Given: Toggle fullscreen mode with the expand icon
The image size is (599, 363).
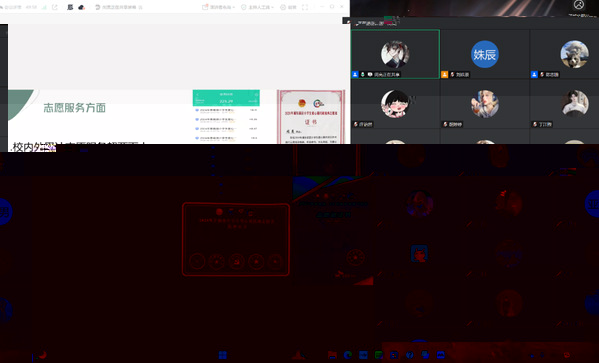Looking at the screenshot, I should coord(305,7).
